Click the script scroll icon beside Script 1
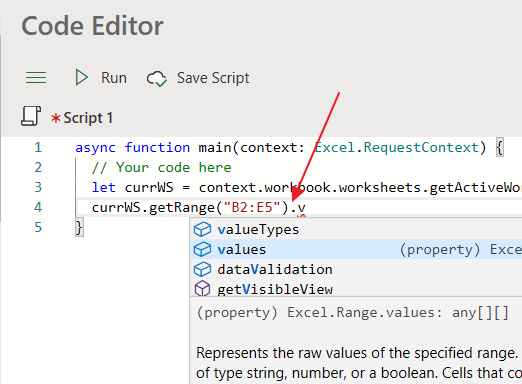 (x=31, y=116)
